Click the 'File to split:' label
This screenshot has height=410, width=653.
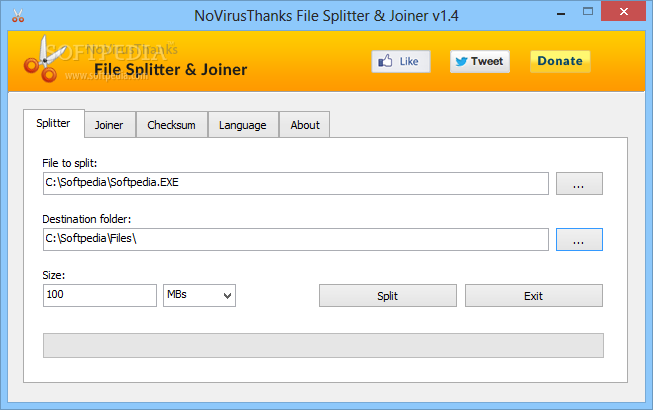click(x=70, y=163)
